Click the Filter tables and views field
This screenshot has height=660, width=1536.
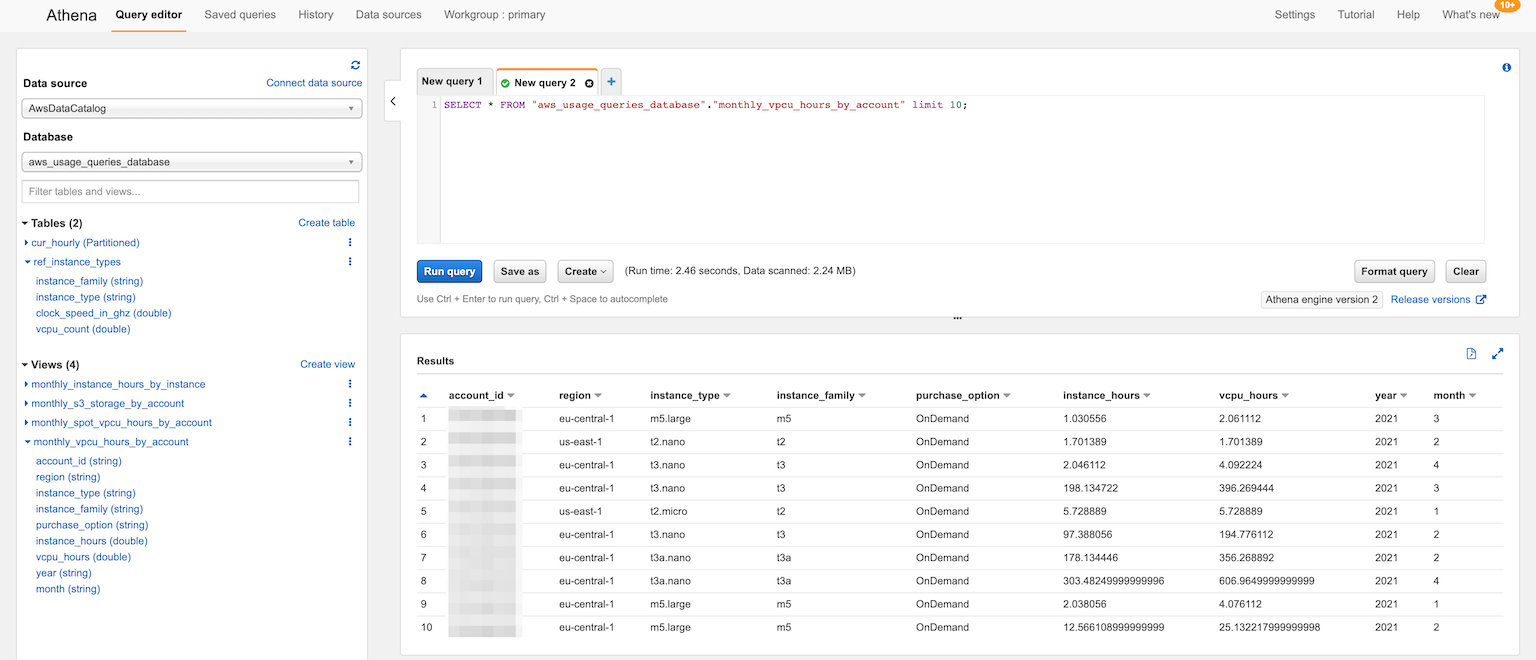tap(190, 191)
